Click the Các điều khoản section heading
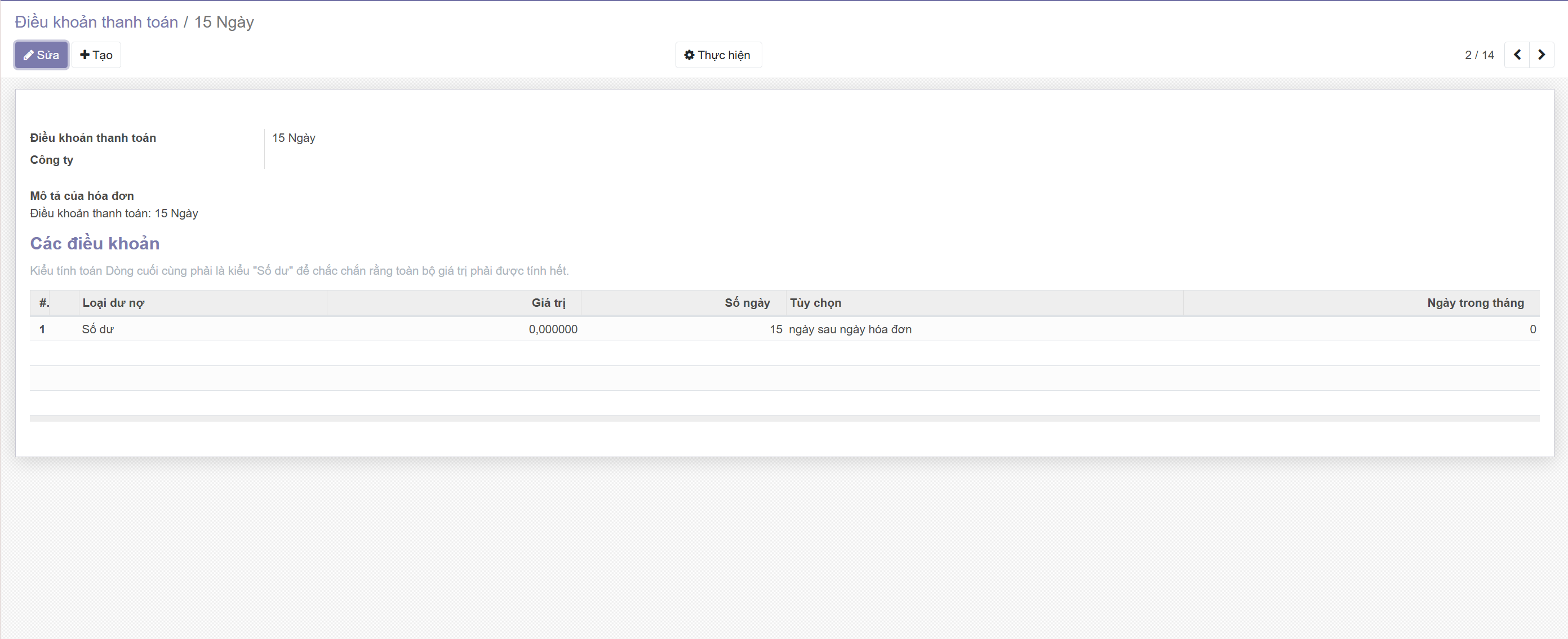The image size is (1568, 639). pos(94,243)
